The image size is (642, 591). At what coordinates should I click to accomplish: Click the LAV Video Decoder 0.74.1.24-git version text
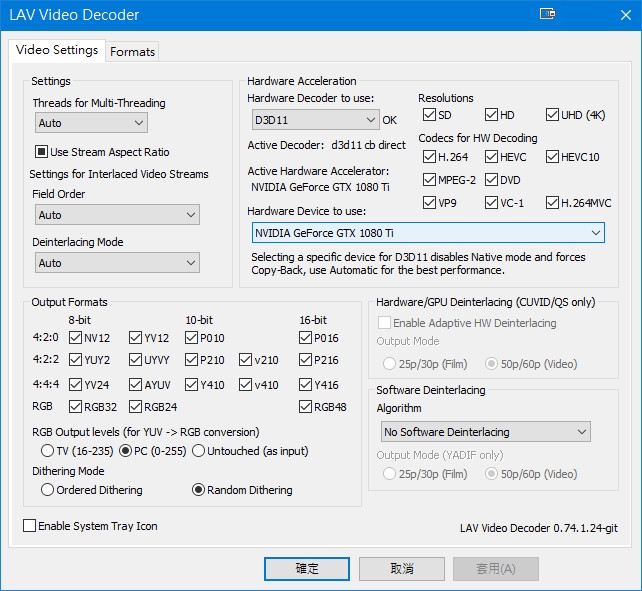click(539, 528)
